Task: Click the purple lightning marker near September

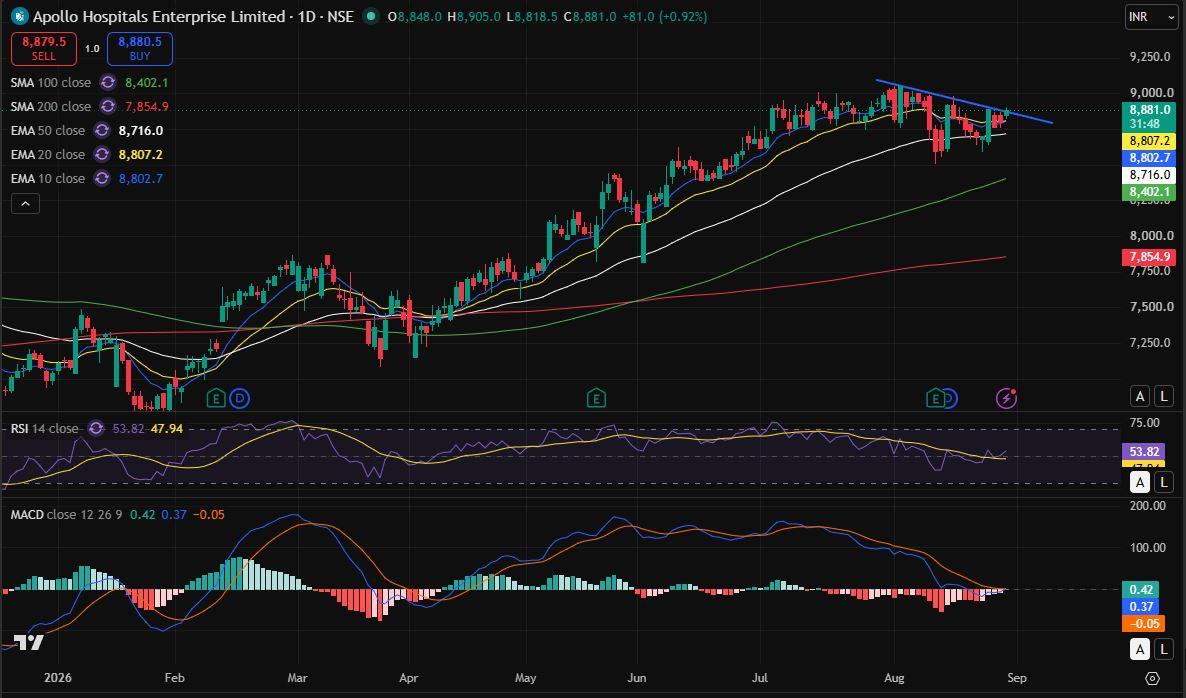Action: 1006,398
